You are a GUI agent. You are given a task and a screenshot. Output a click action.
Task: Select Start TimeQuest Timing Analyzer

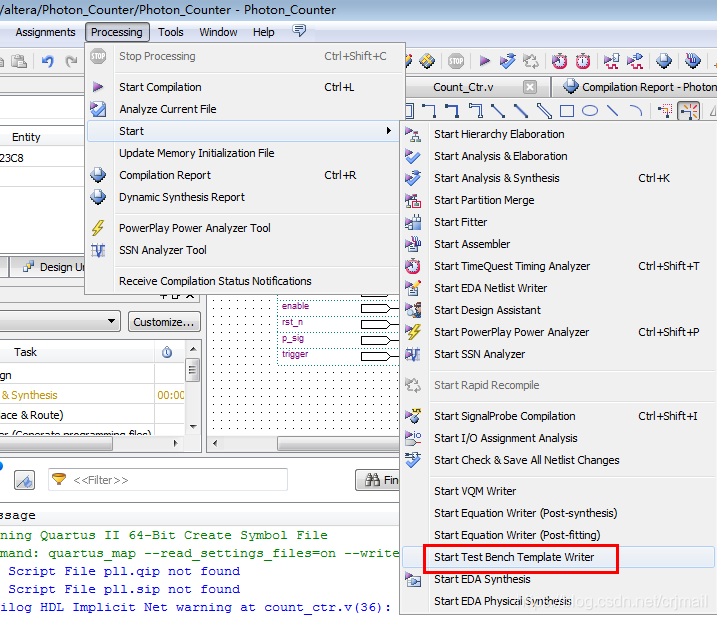[x=558, y=266]
